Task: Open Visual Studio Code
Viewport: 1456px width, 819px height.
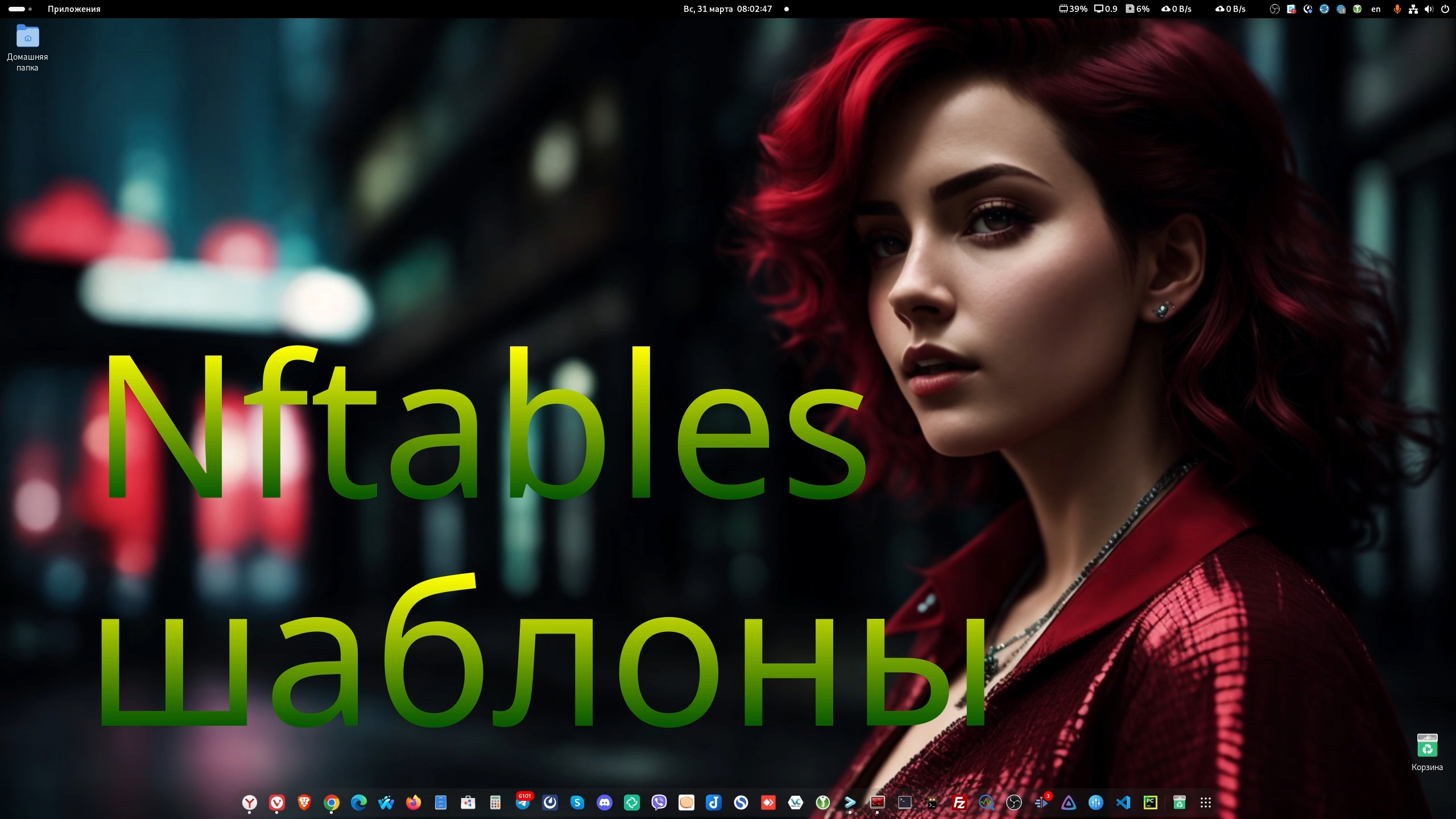Action: tap(1123, 803)
